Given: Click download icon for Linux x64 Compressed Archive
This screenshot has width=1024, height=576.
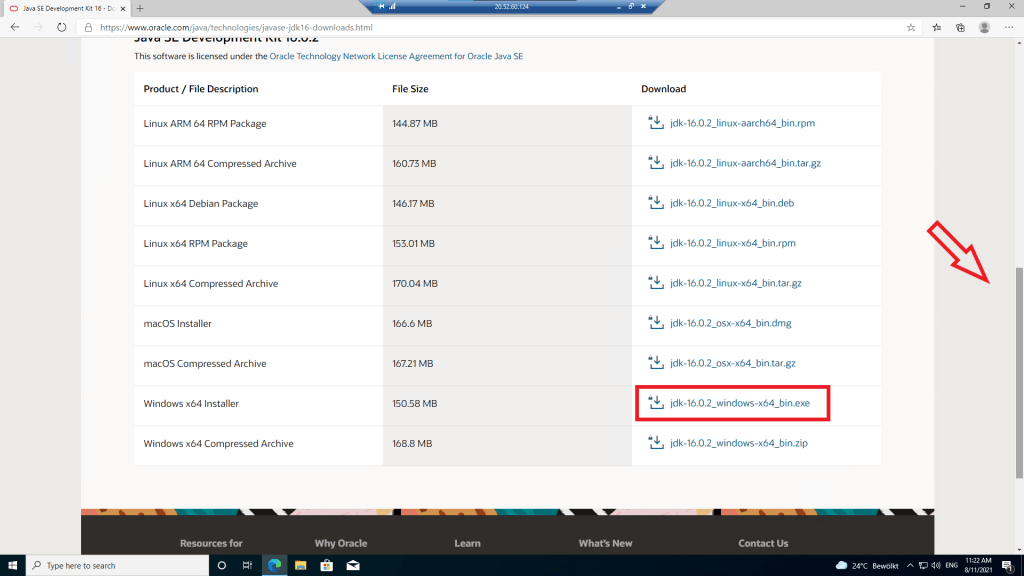Looking at the screenshot, I should 656,282.
